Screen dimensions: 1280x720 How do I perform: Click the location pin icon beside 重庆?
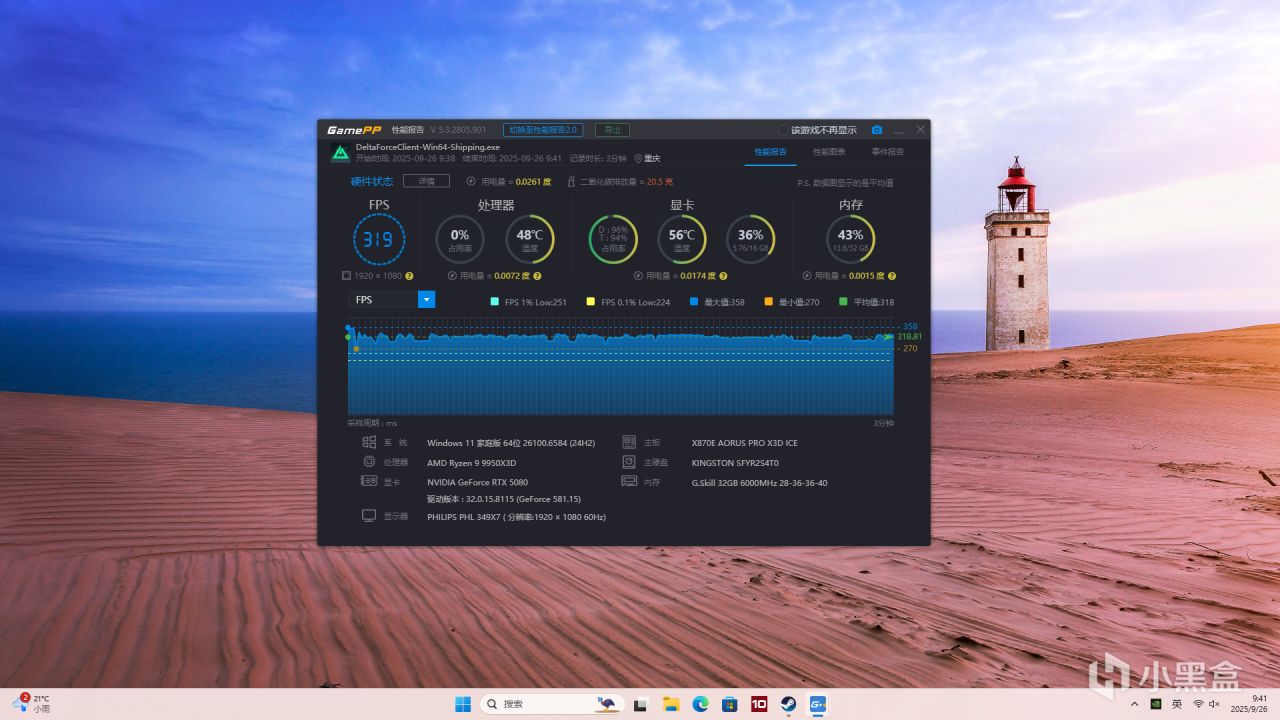tap(638, 158)
